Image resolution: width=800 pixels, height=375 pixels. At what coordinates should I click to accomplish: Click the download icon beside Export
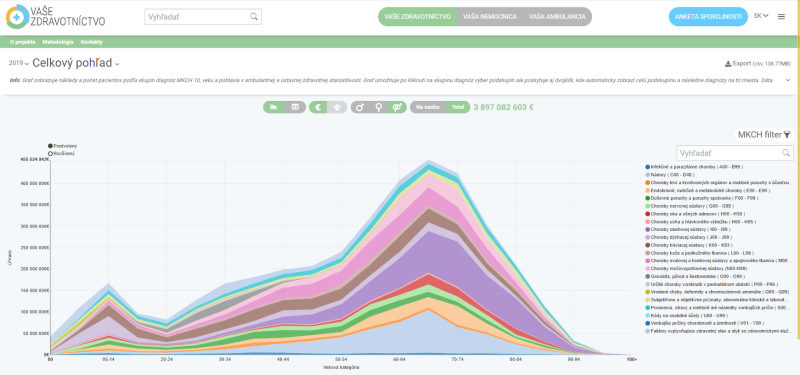728,64
